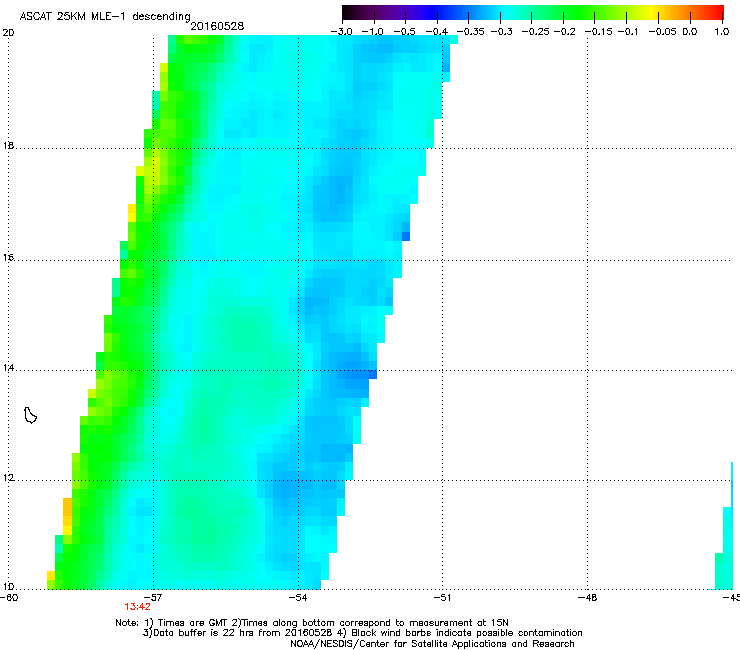Screen dimensions: 740x650
Task: Click the note 'Data buffer is 22 hrs'
Action: tap(193, 633)
